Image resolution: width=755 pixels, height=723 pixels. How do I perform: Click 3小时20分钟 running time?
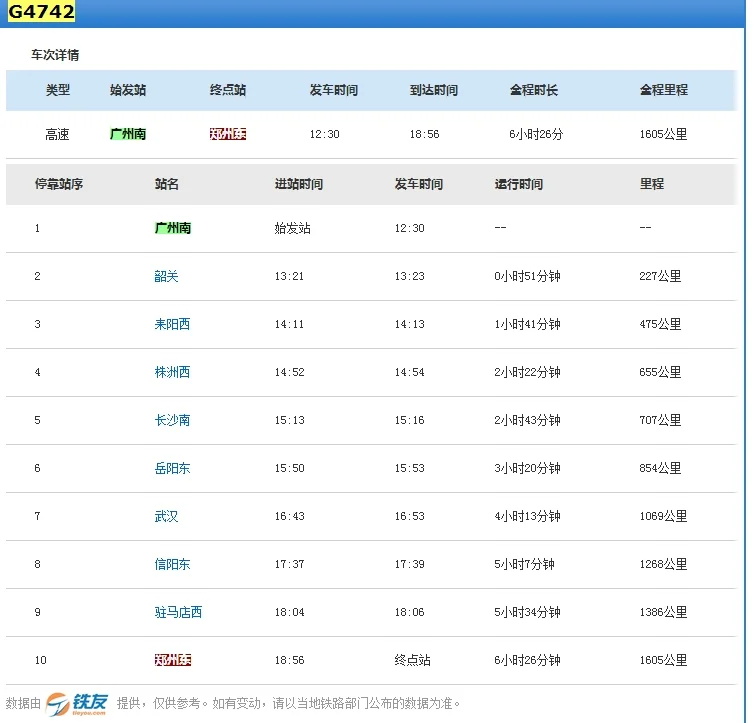pyautogui.click(x=527, y=468)
